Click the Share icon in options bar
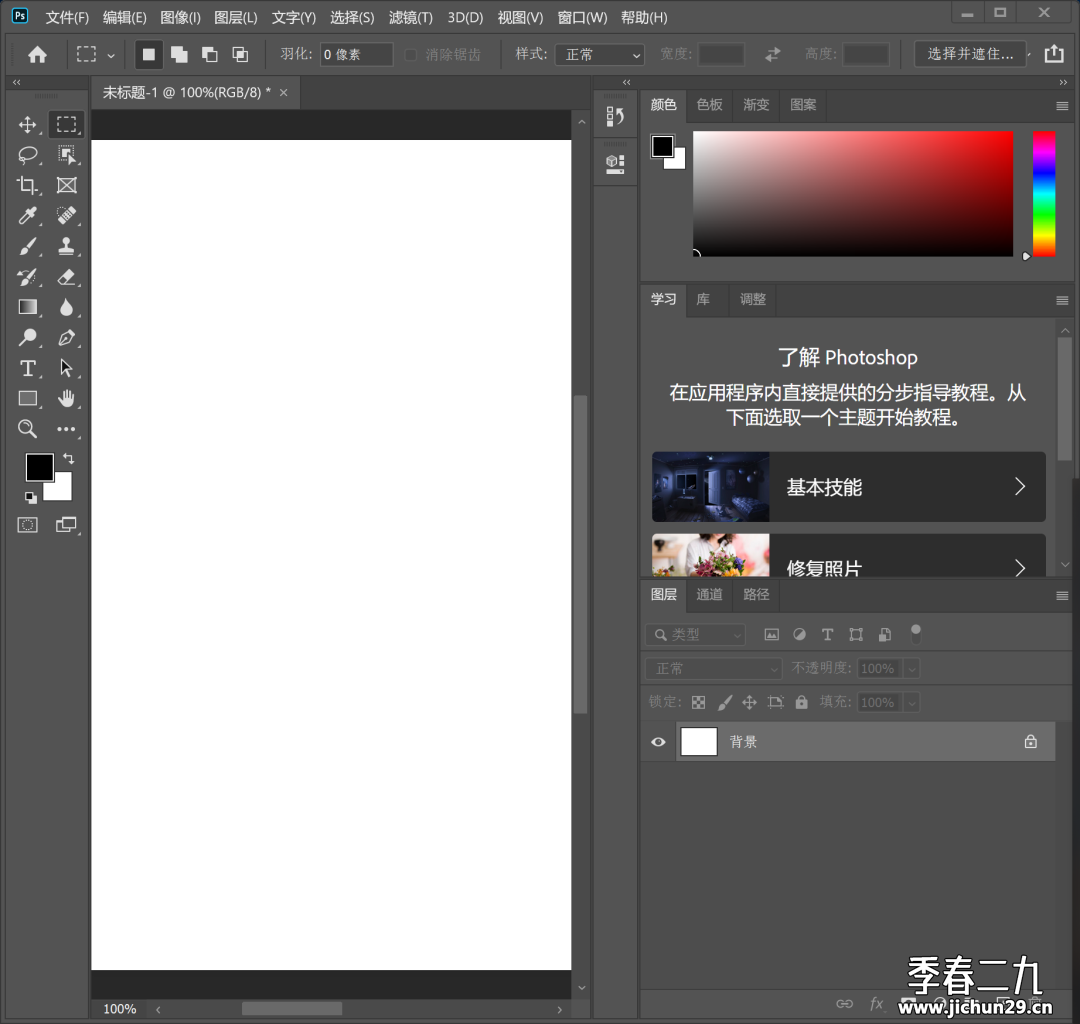The width and height of the screenshot is (1080, 1024). (x=1054, y=54)
